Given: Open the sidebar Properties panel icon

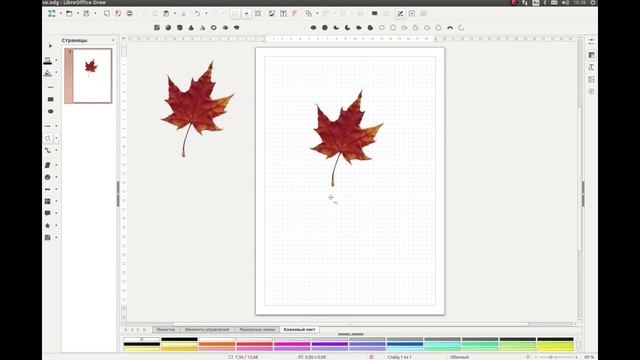Looking at the screenshot, I should (591, 55).
